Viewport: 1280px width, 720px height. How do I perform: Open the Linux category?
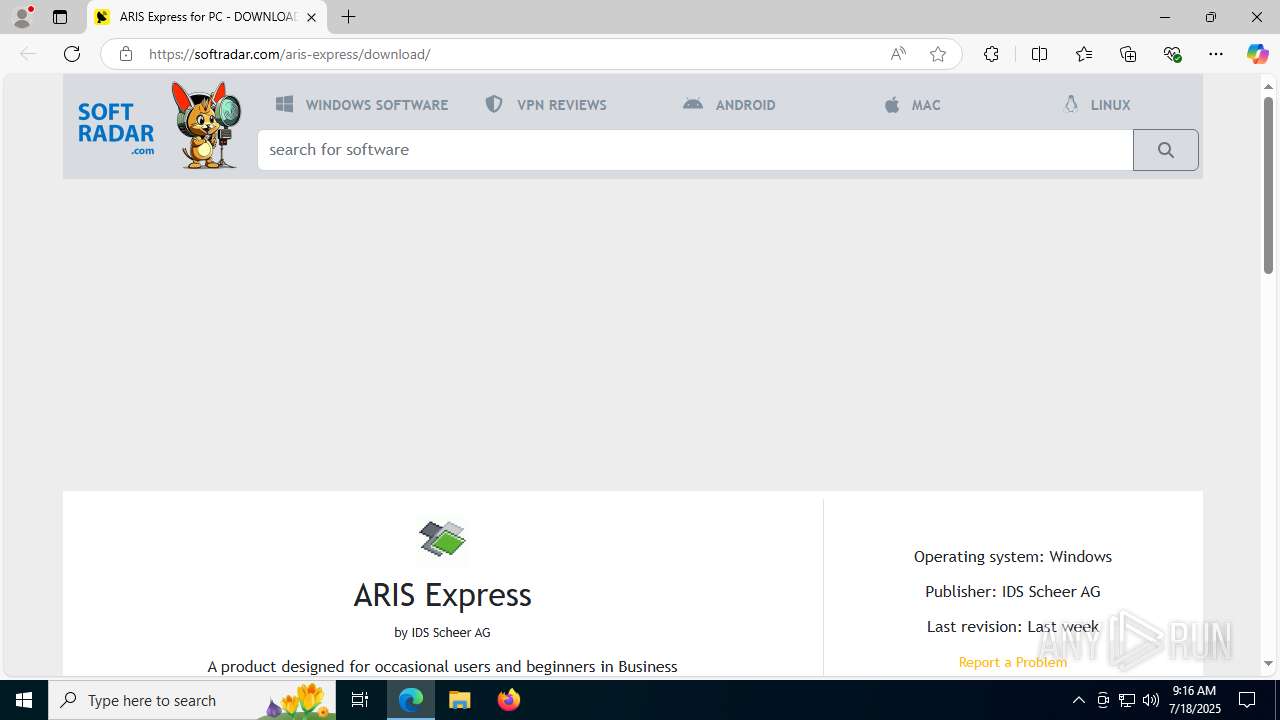click(x=1097, y=104)
